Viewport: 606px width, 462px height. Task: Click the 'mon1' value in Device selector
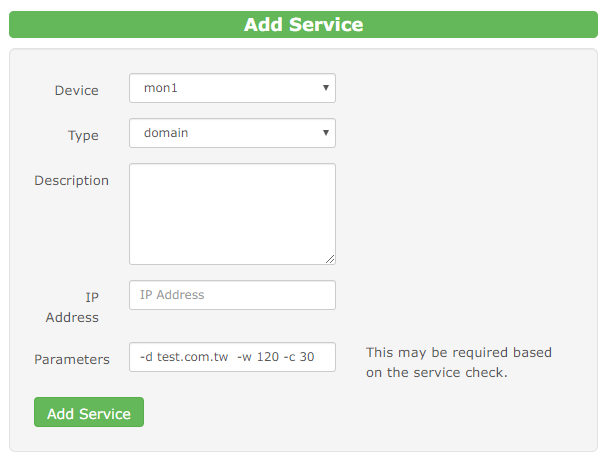coord(161,88)
